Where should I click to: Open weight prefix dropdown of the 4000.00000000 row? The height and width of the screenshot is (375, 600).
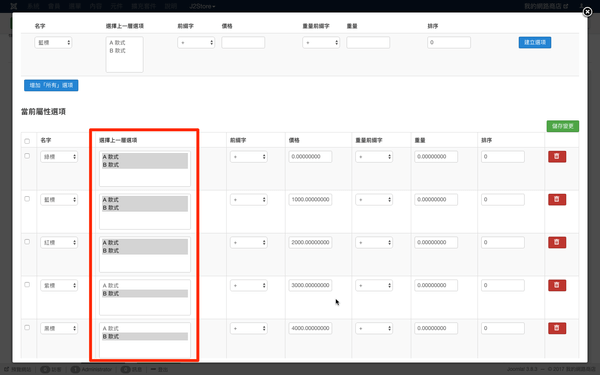tap(374, 328)
